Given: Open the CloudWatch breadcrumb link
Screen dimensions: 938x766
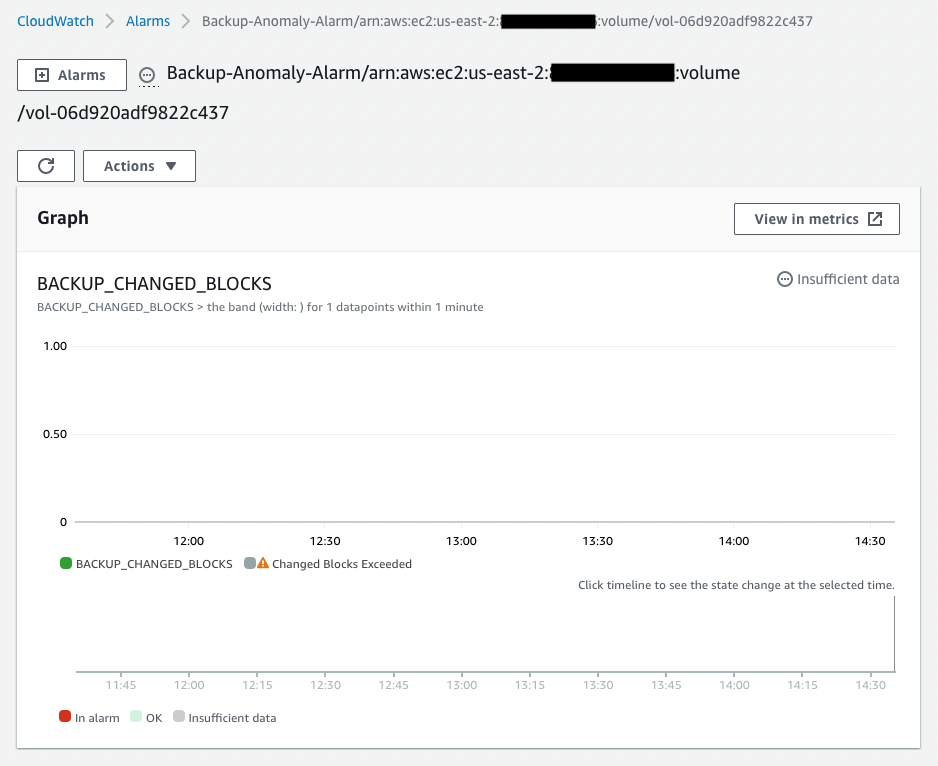Looking at the screenshot, I should (55, 19).
